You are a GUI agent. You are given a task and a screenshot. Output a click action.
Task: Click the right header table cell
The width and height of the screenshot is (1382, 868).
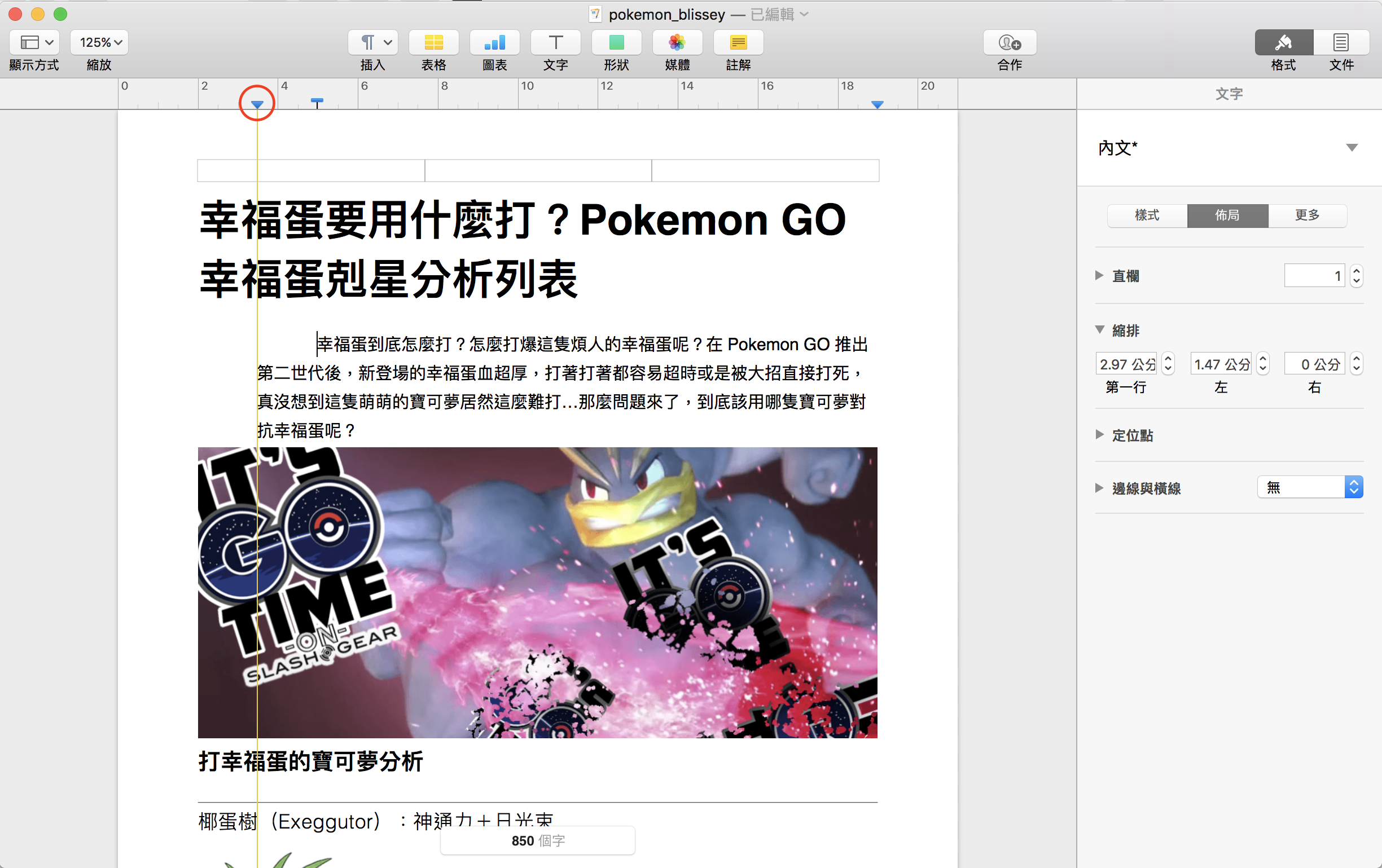[765, 171]
